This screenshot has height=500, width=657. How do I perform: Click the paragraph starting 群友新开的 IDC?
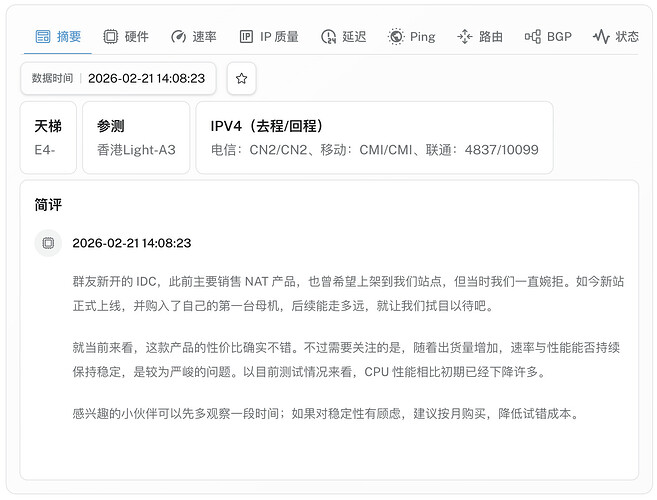349,293
